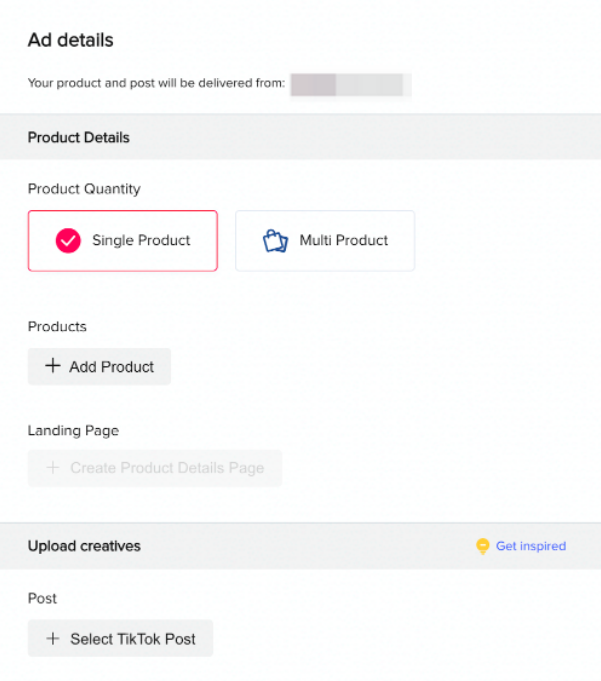Click the Landing Page label
This screenshot has width=601, height=681.
tap(73, 430)
